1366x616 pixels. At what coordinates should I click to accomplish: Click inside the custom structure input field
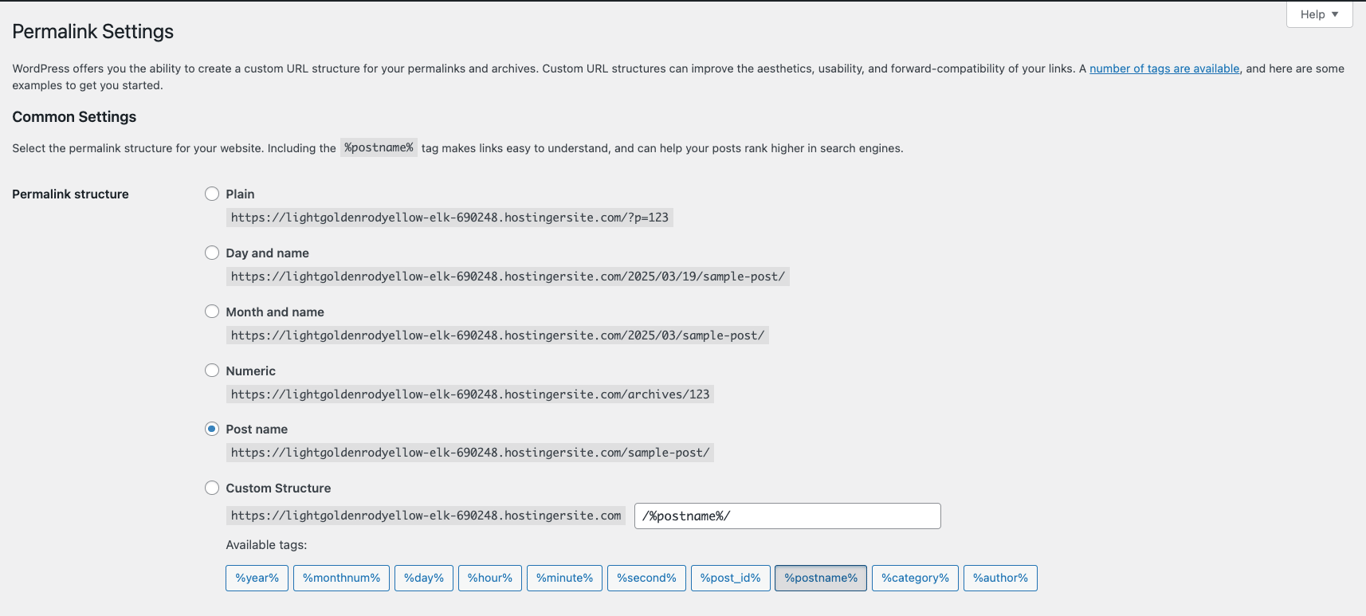point(787,515)
